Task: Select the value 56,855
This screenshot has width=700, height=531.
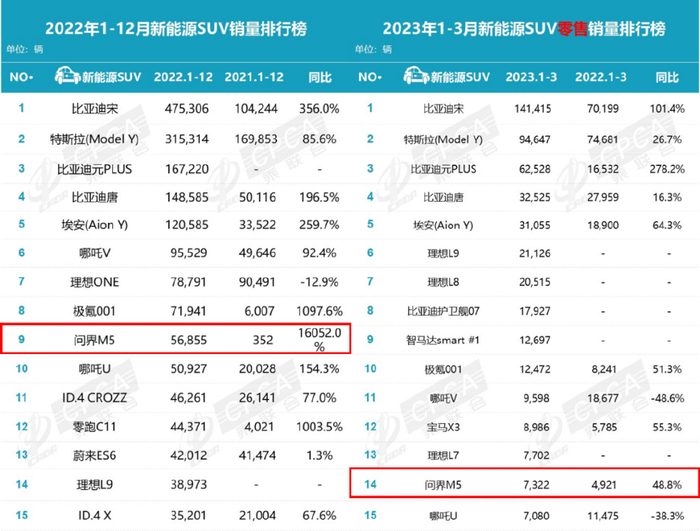Action: (x=188, y=340)
